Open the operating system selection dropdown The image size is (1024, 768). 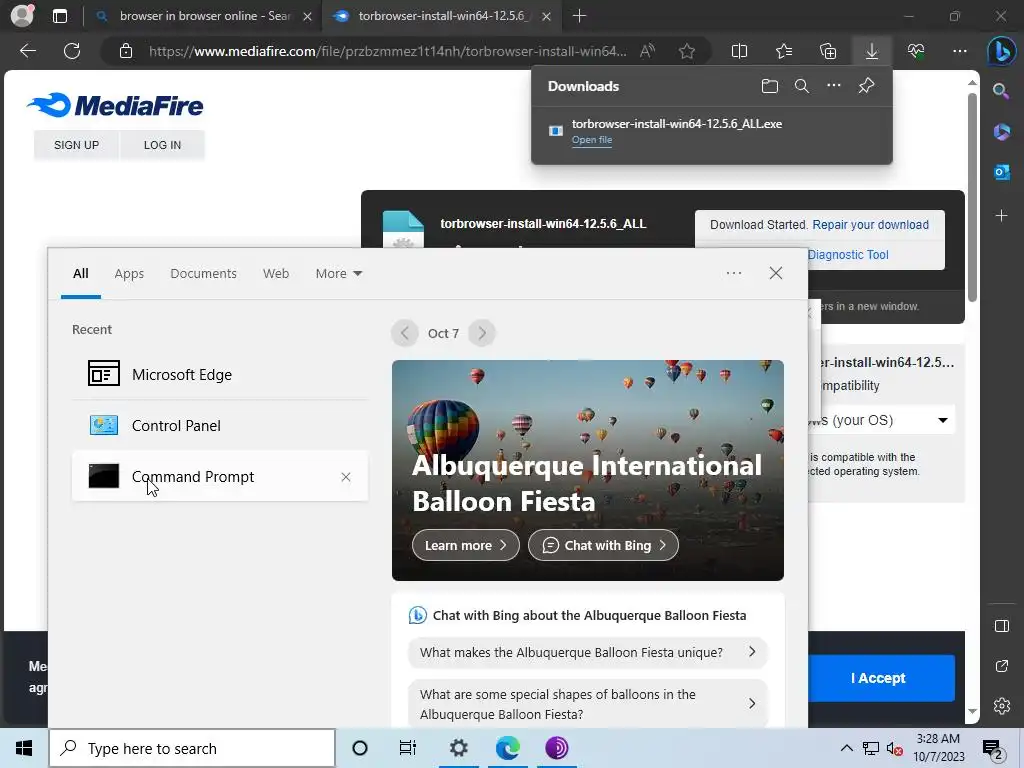click(x=882, y=420)
